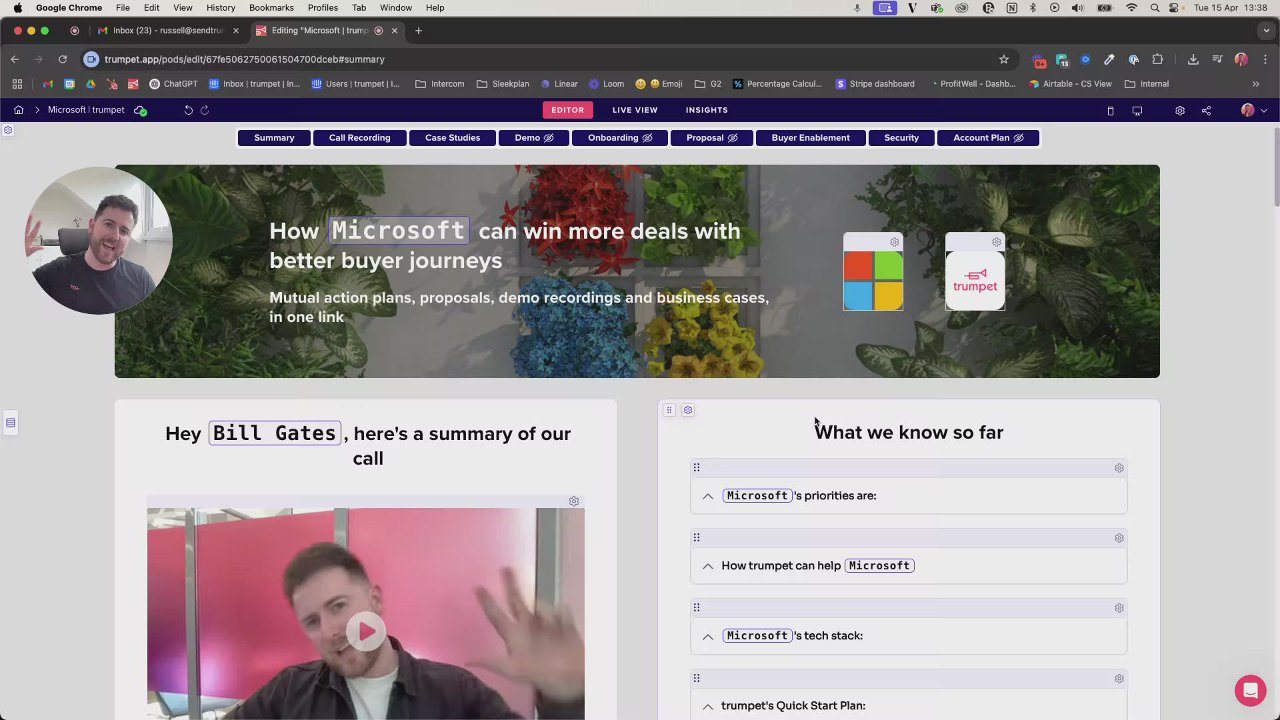Open the History menu in the menu bar
This screenshot has height=720, width=1280.
(220, 8)
